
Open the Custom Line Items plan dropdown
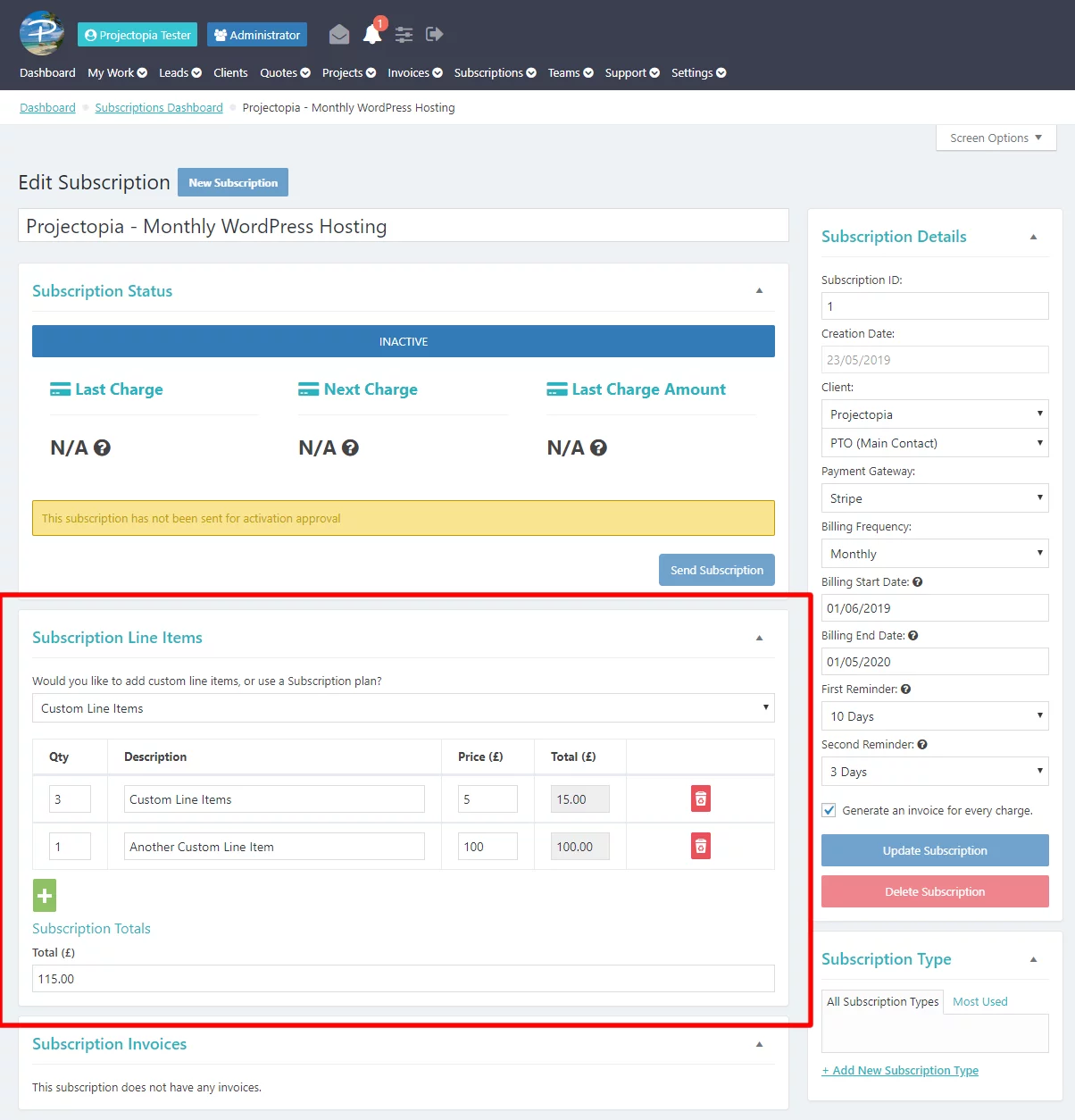pos(403,708)
